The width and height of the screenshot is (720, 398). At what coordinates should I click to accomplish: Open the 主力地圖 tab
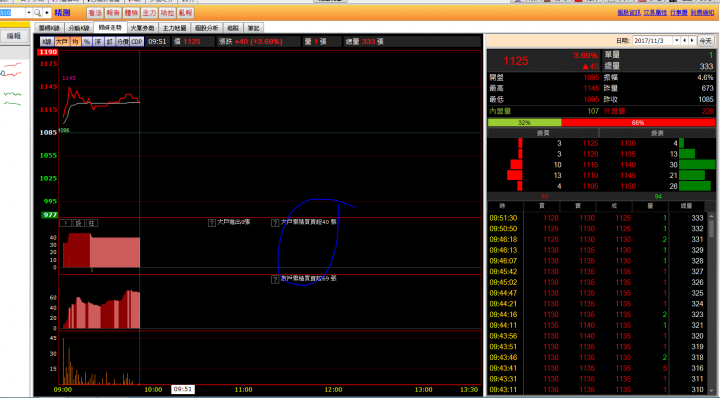[174, 28]
